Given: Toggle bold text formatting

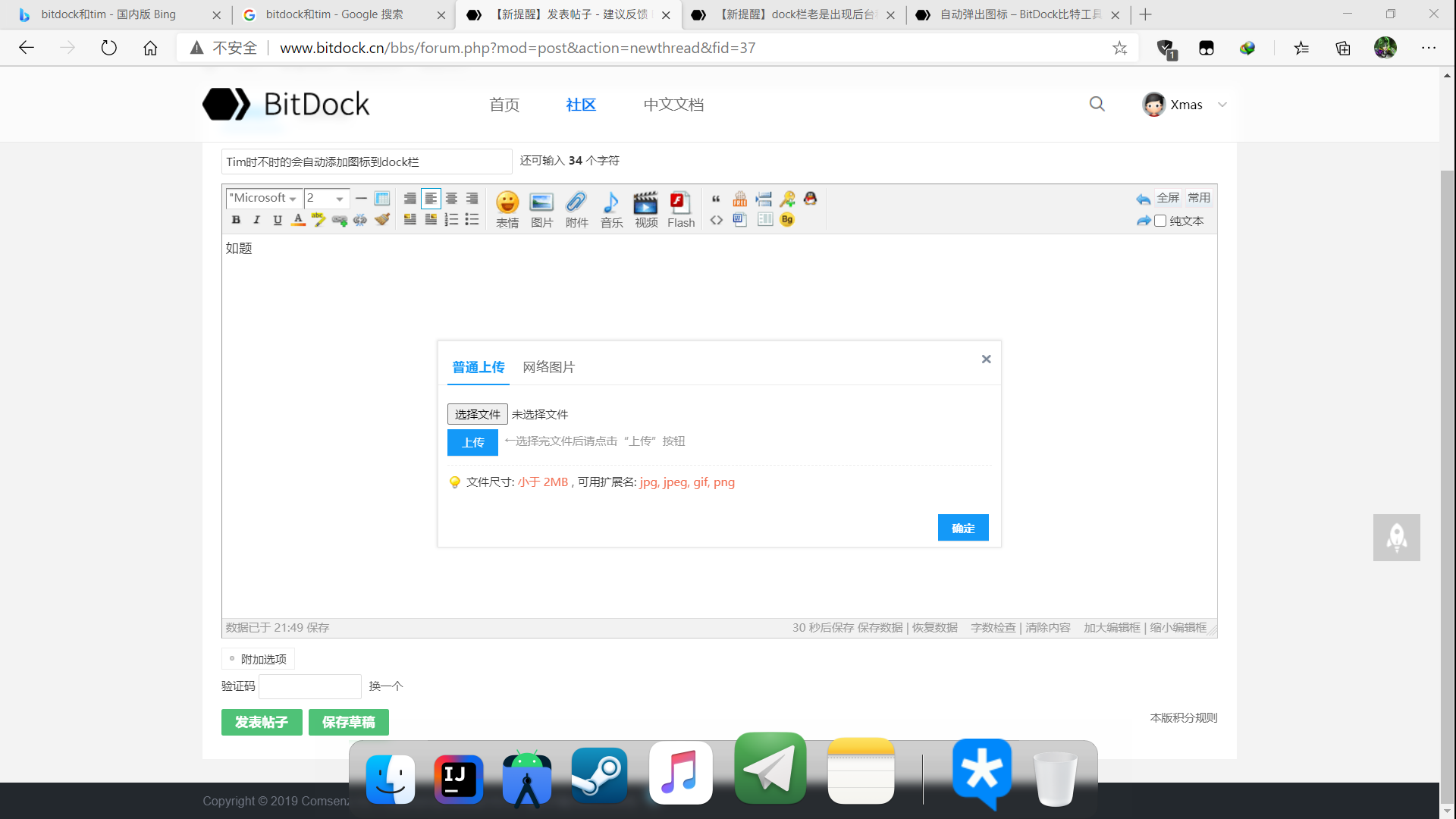Looking at the screenshot, I should 236,220.
